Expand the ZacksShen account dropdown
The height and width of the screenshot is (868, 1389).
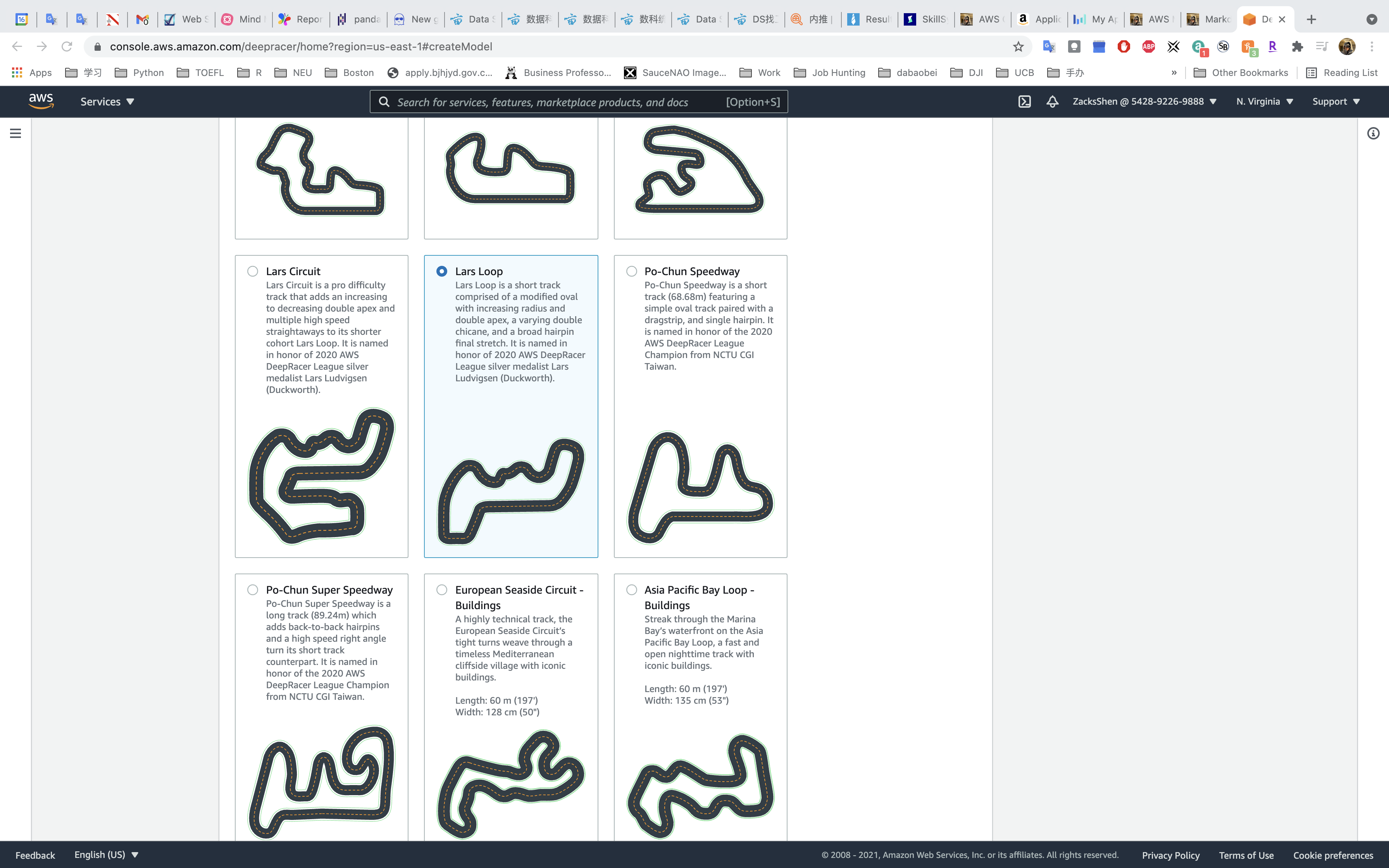click(x=1144, y=102)
